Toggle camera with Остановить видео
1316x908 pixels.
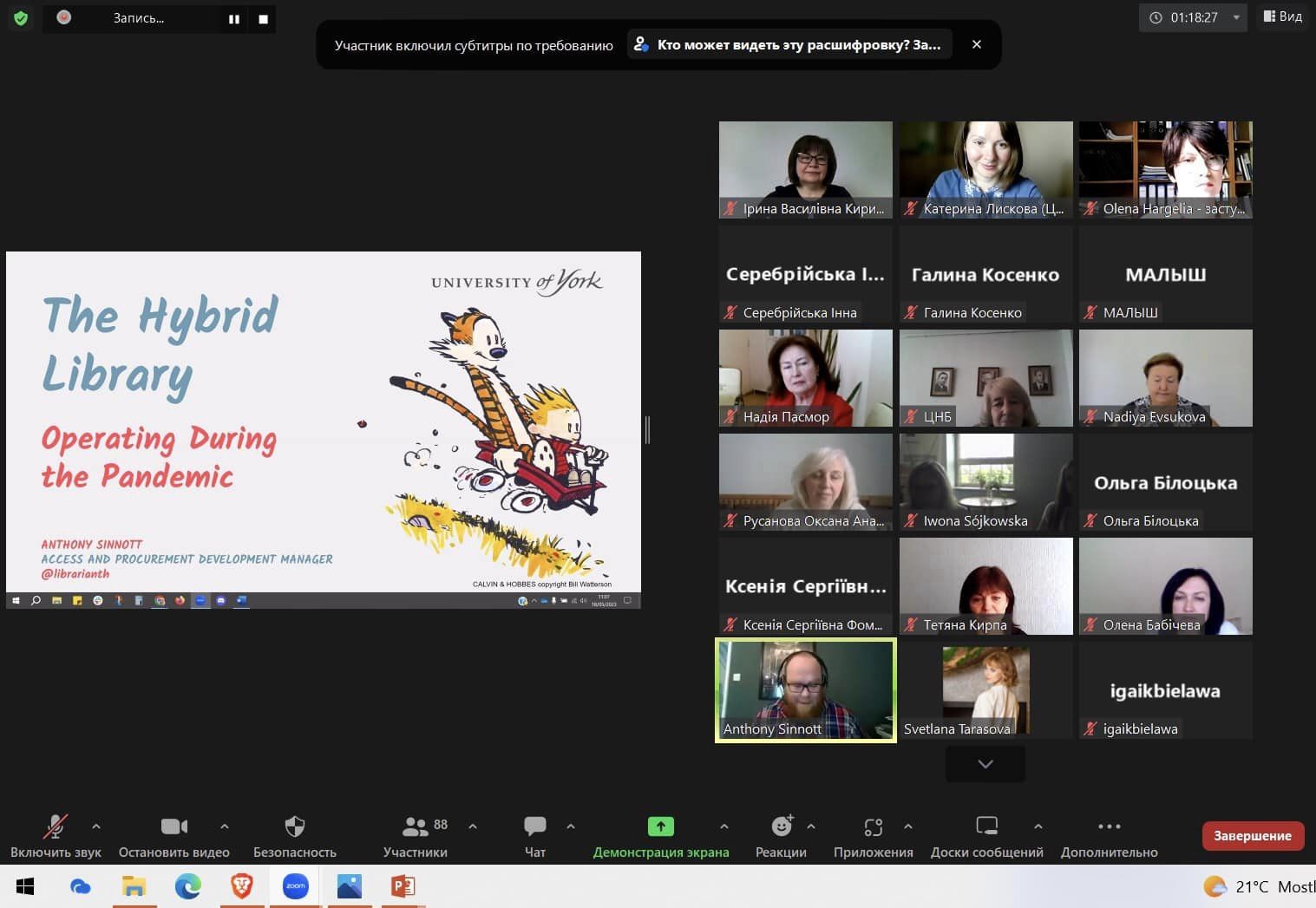tap(174, 826)
